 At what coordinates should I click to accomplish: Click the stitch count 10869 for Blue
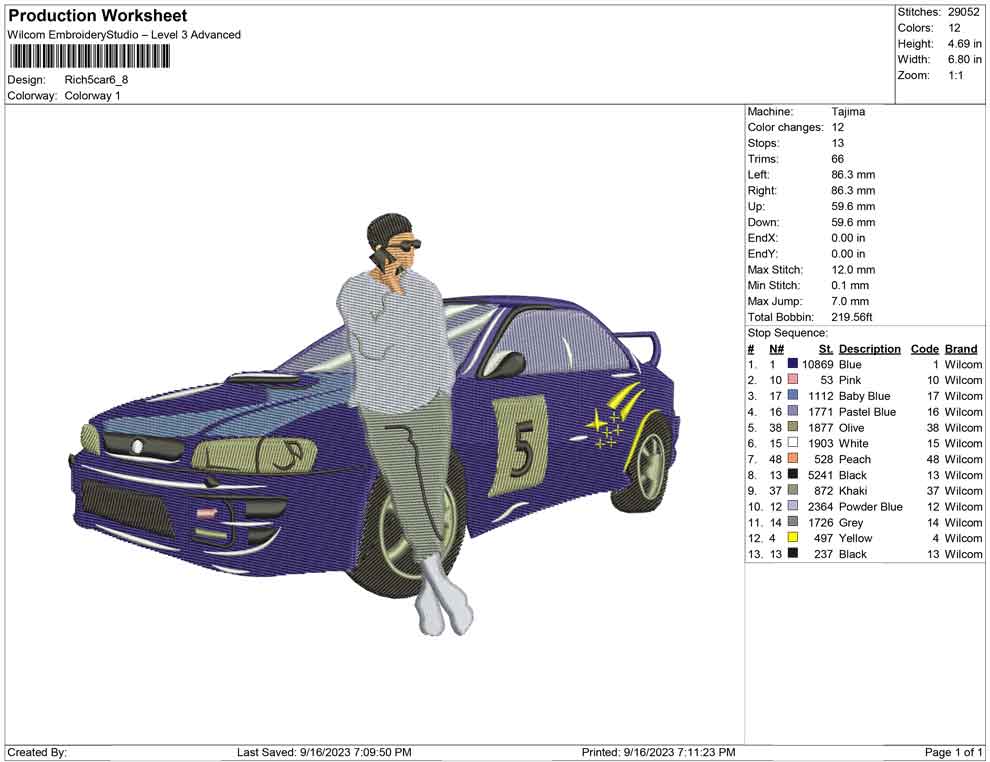(817, 364)
